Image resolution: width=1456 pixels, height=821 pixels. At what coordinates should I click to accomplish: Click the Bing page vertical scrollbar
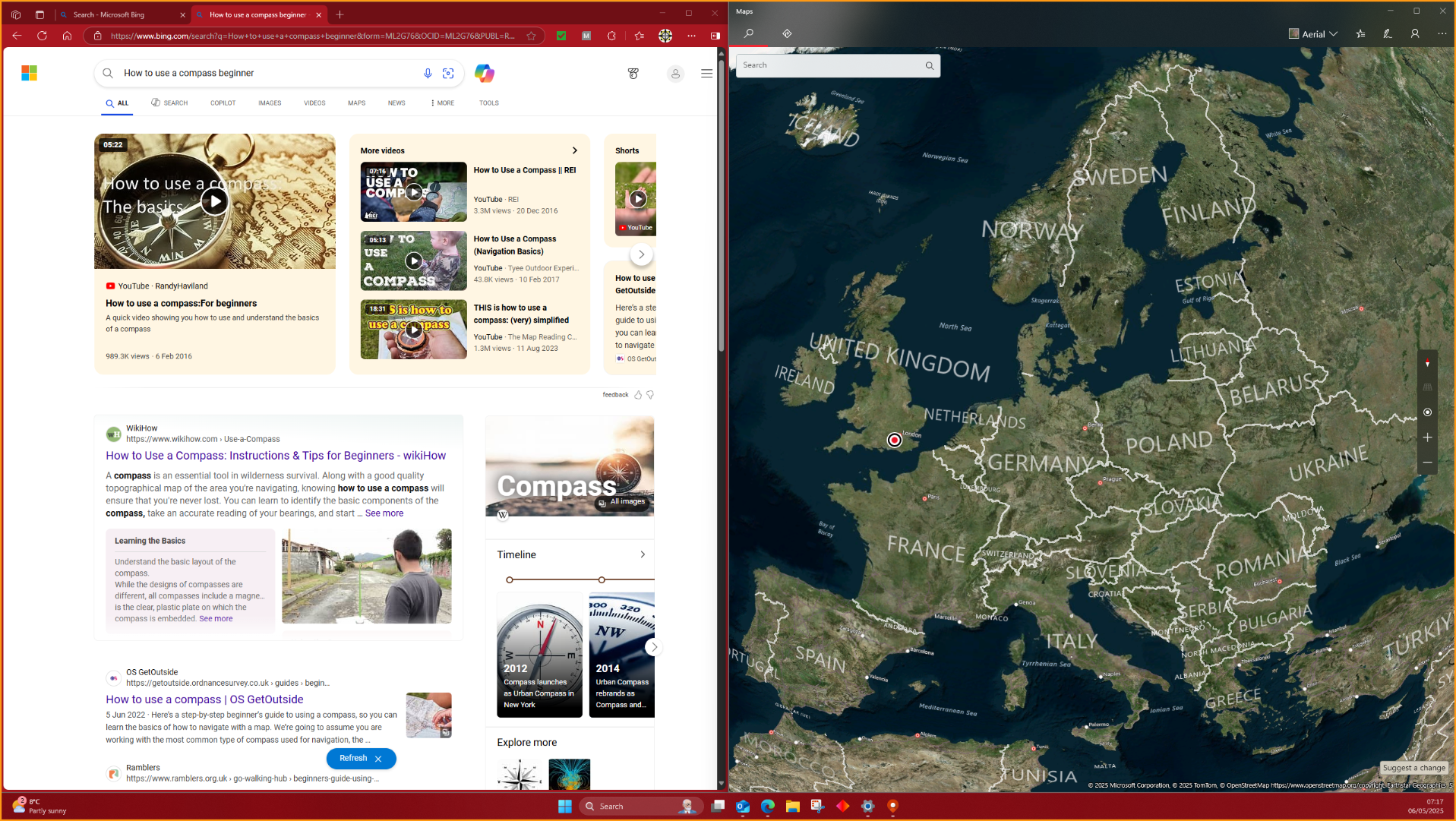point(722,205)
